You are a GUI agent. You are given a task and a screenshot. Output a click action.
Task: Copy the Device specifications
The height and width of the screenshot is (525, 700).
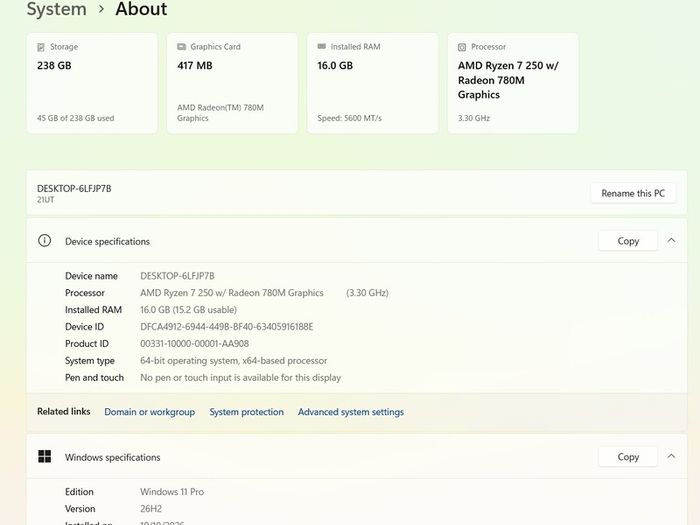(x=628, y=241)
